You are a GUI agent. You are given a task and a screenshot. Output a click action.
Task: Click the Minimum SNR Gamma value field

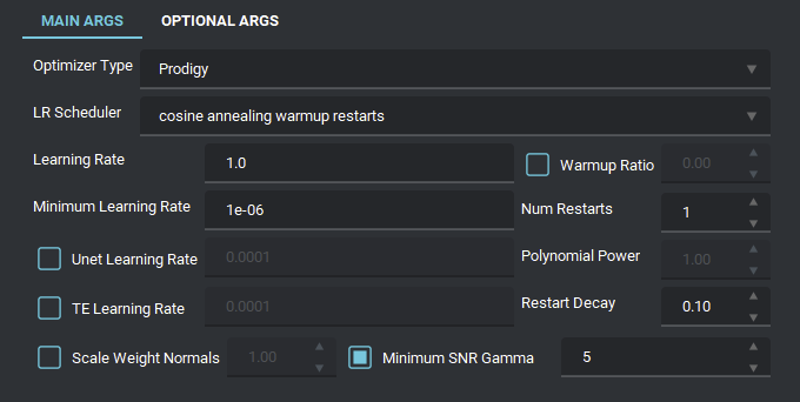(x=654, y=357)
